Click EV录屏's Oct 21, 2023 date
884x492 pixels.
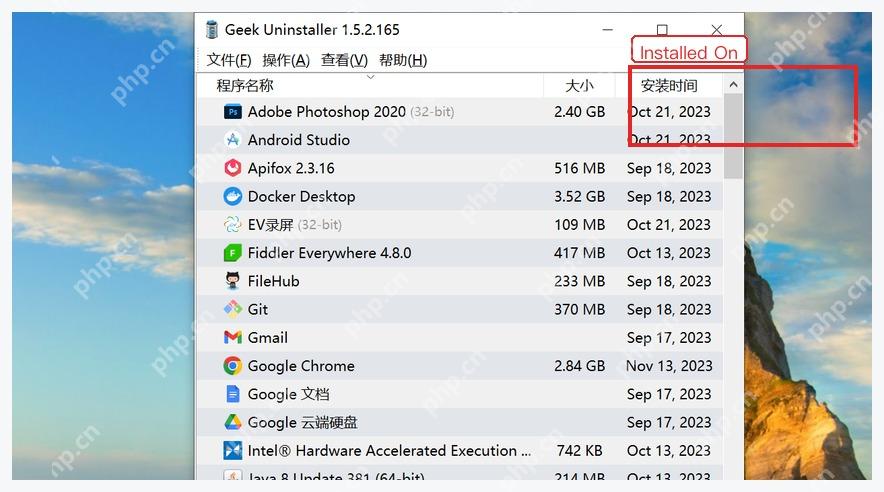(x=669, y=224)
